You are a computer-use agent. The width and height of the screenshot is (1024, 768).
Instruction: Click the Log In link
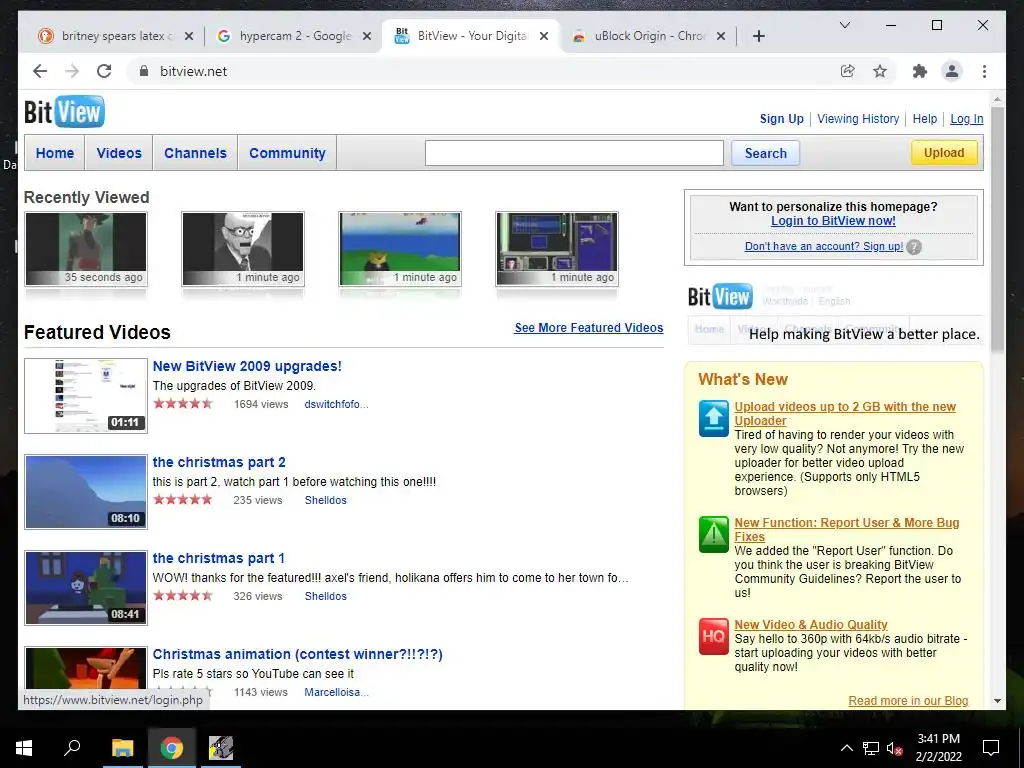tap(967, 119)
